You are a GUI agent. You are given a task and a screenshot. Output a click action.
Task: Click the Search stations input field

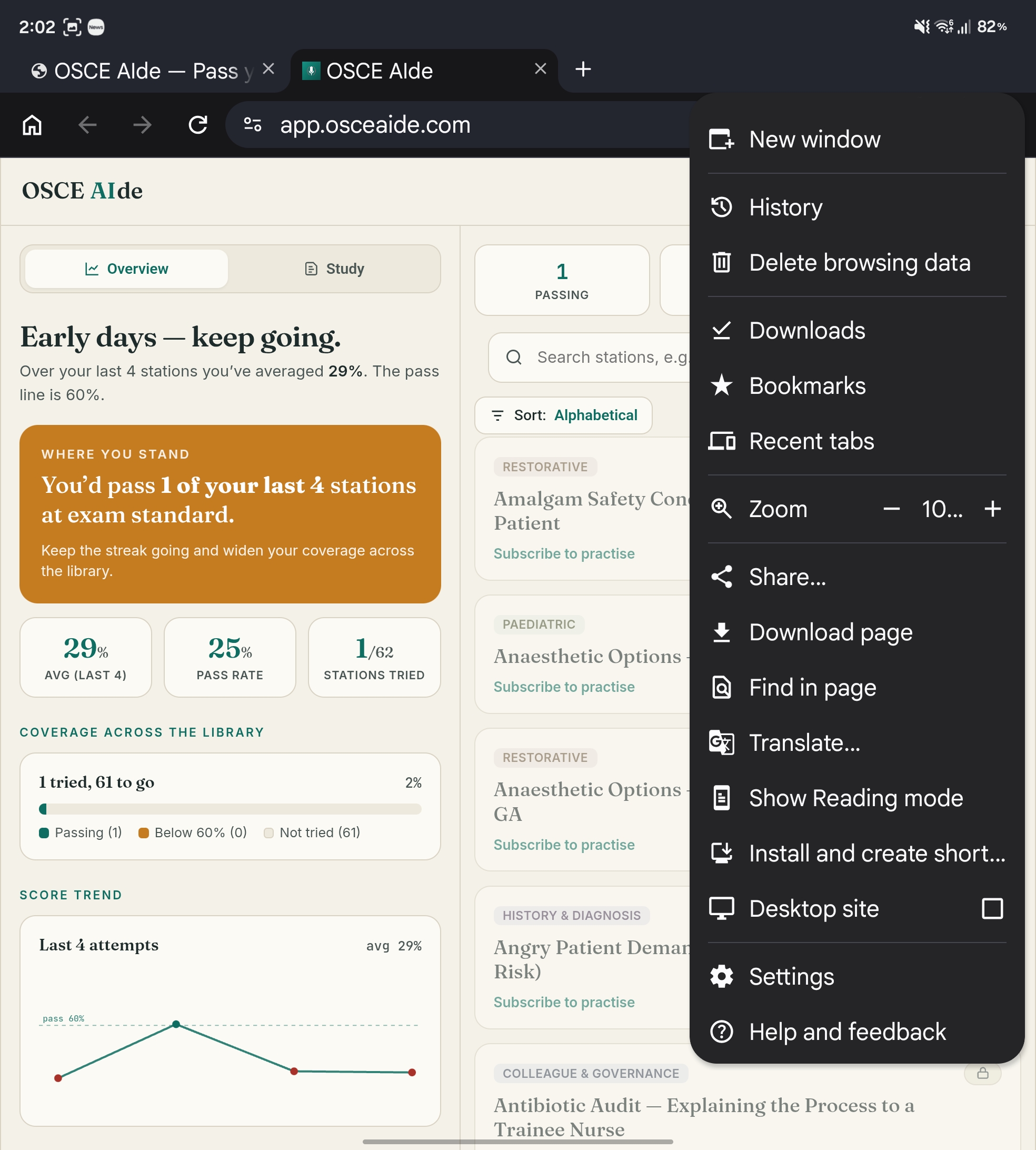pos(589,358)
